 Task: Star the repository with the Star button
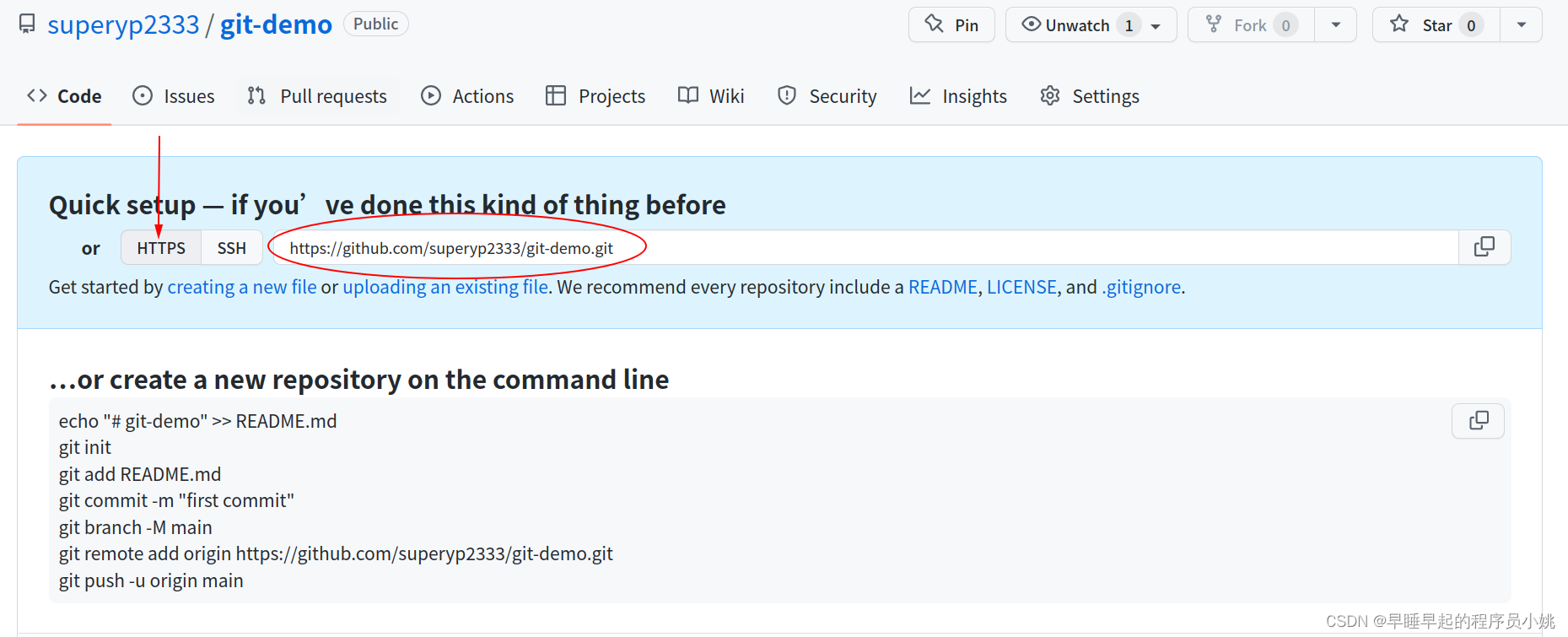click(1436, 24)
